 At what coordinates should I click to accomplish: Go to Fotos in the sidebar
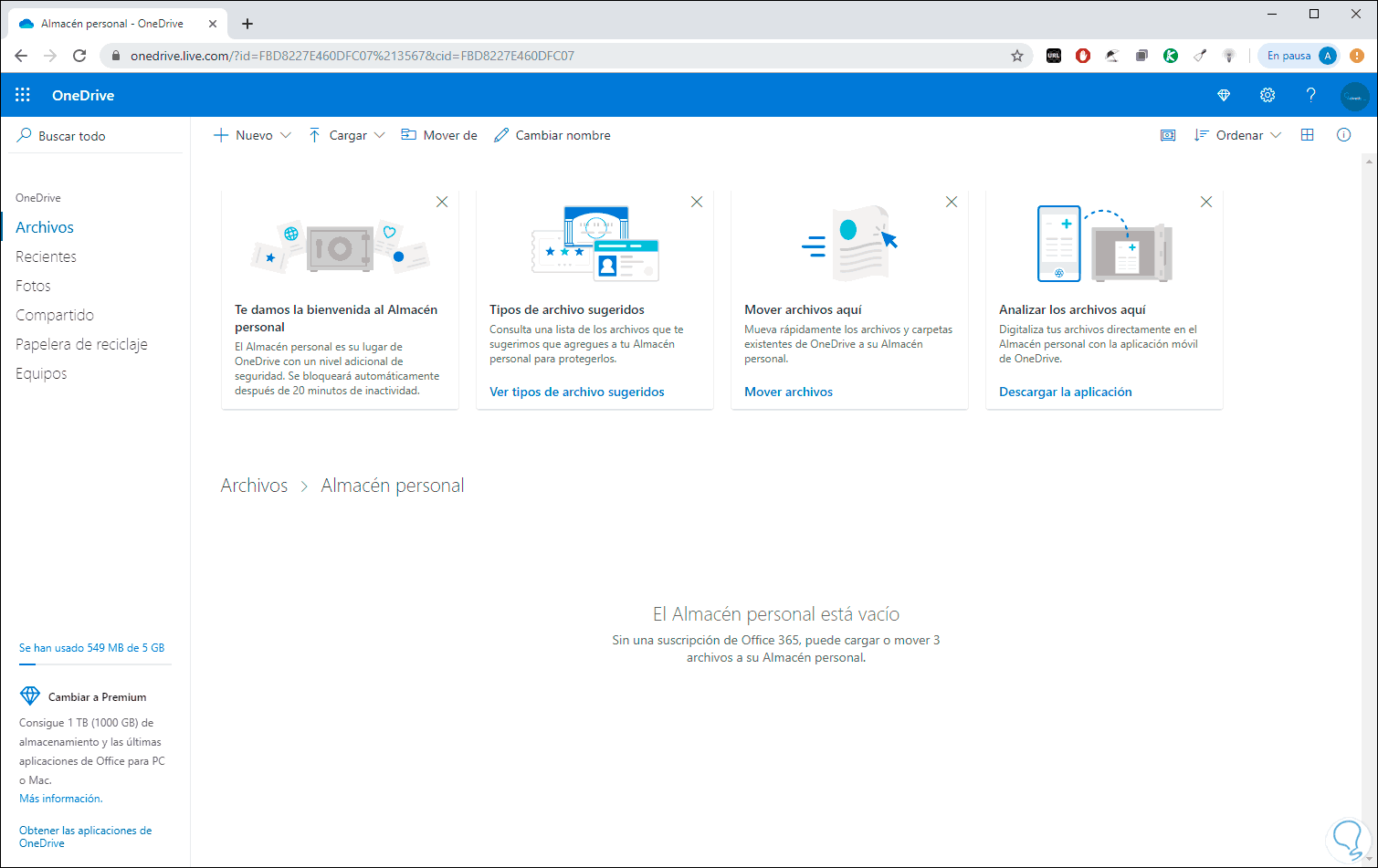pyautogui.click(x=33, y=286)
